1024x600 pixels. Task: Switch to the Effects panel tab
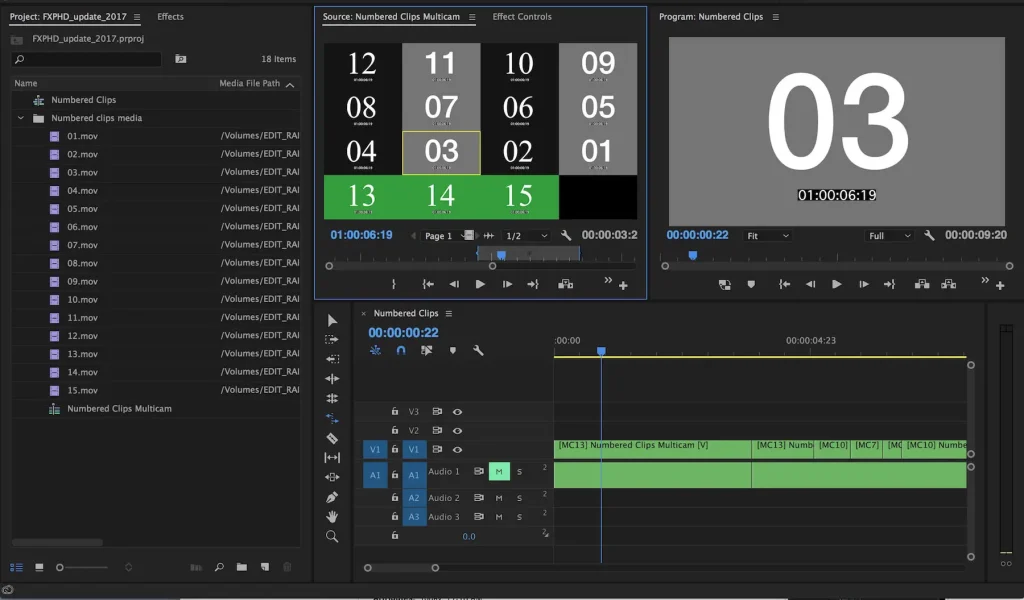coord(169,17)
